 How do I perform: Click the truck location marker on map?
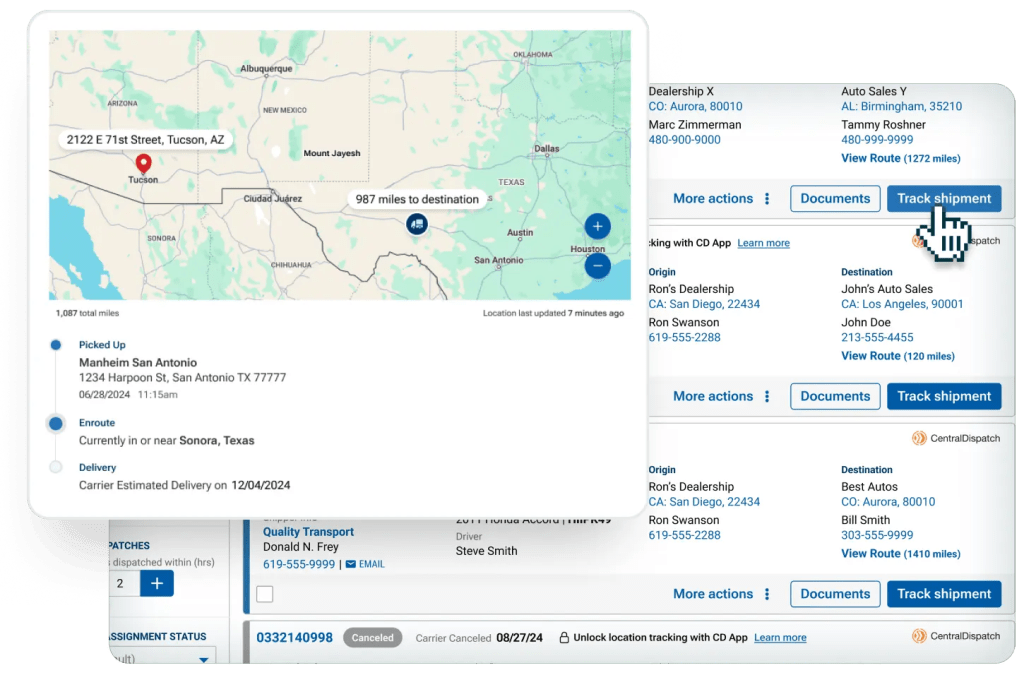[x=417, y=224]
